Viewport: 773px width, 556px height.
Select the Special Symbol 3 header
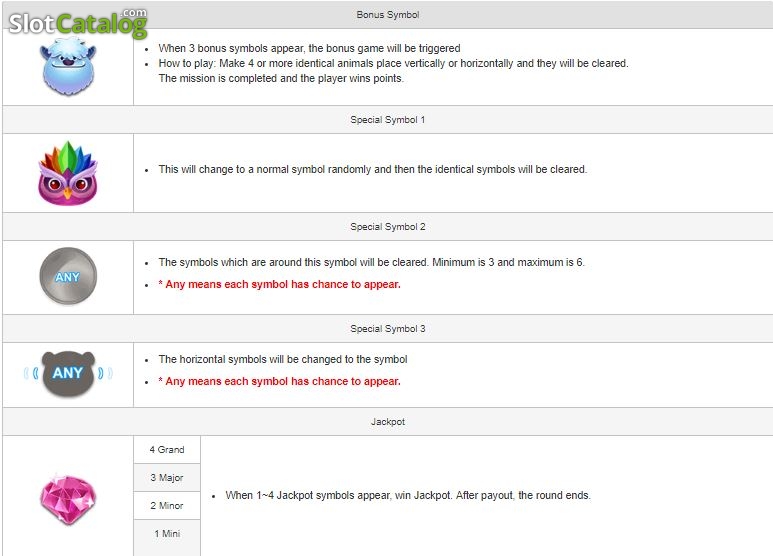click(x=387, y=329)
